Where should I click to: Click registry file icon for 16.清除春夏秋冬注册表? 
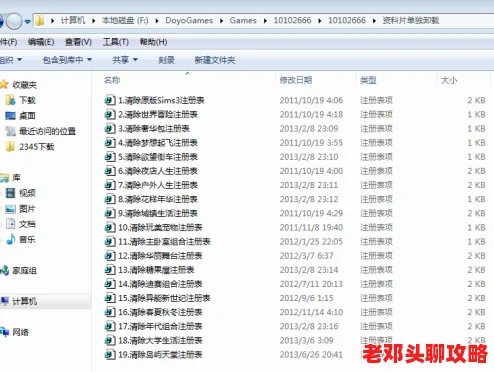pyautogui.click(x=110, y=312)
